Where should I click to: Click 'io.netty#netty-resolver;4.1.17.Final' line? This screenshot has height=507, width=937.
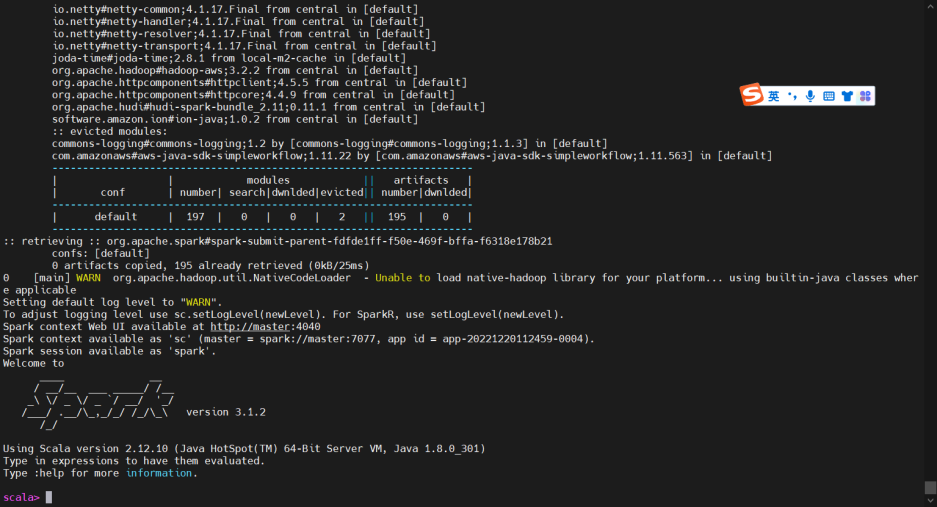[x=241, y=33]
